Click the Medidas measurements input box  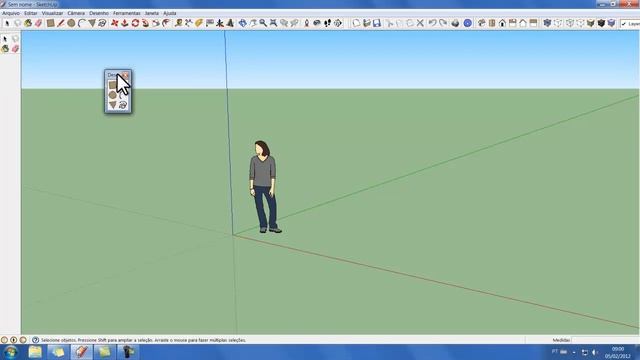(605, 340)
